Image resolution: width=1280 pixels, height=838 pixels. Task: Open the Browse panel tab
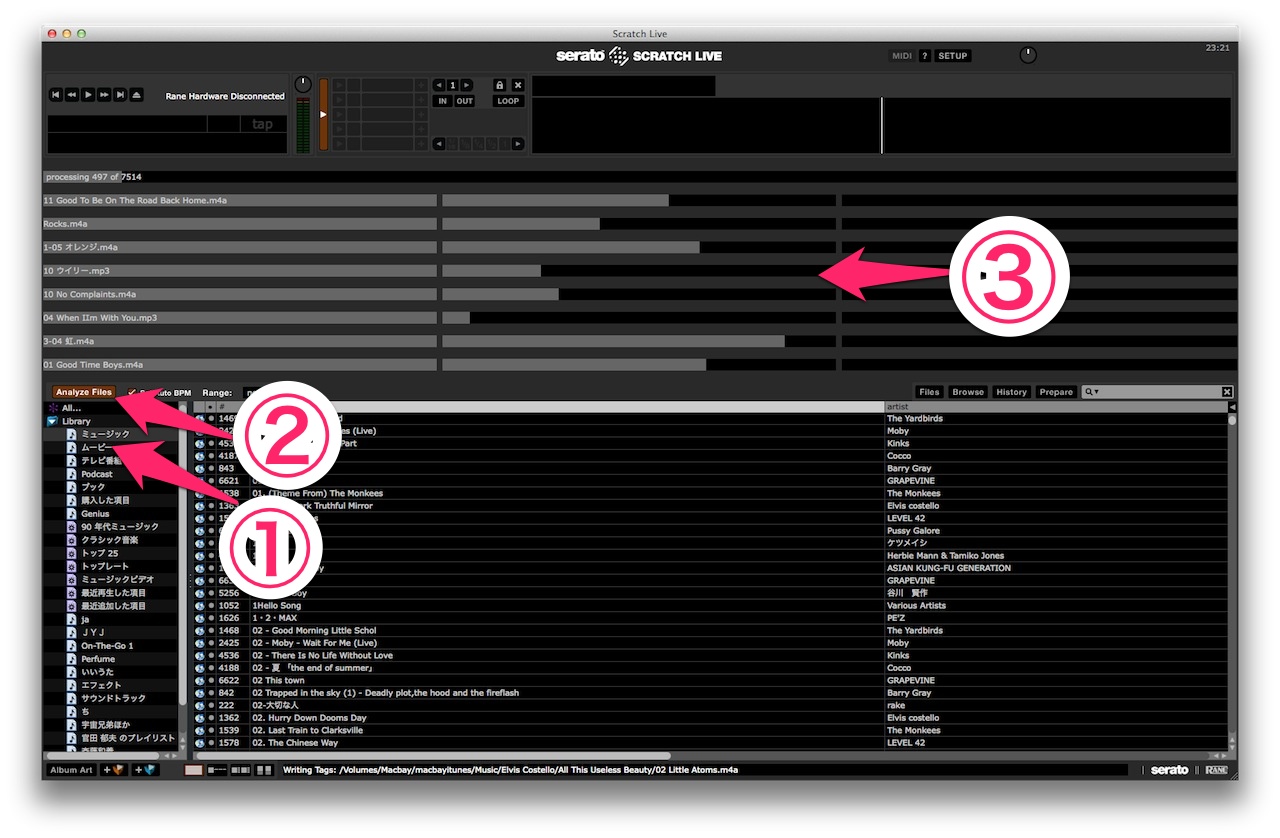pyautogui.click(x=968, y=392)
